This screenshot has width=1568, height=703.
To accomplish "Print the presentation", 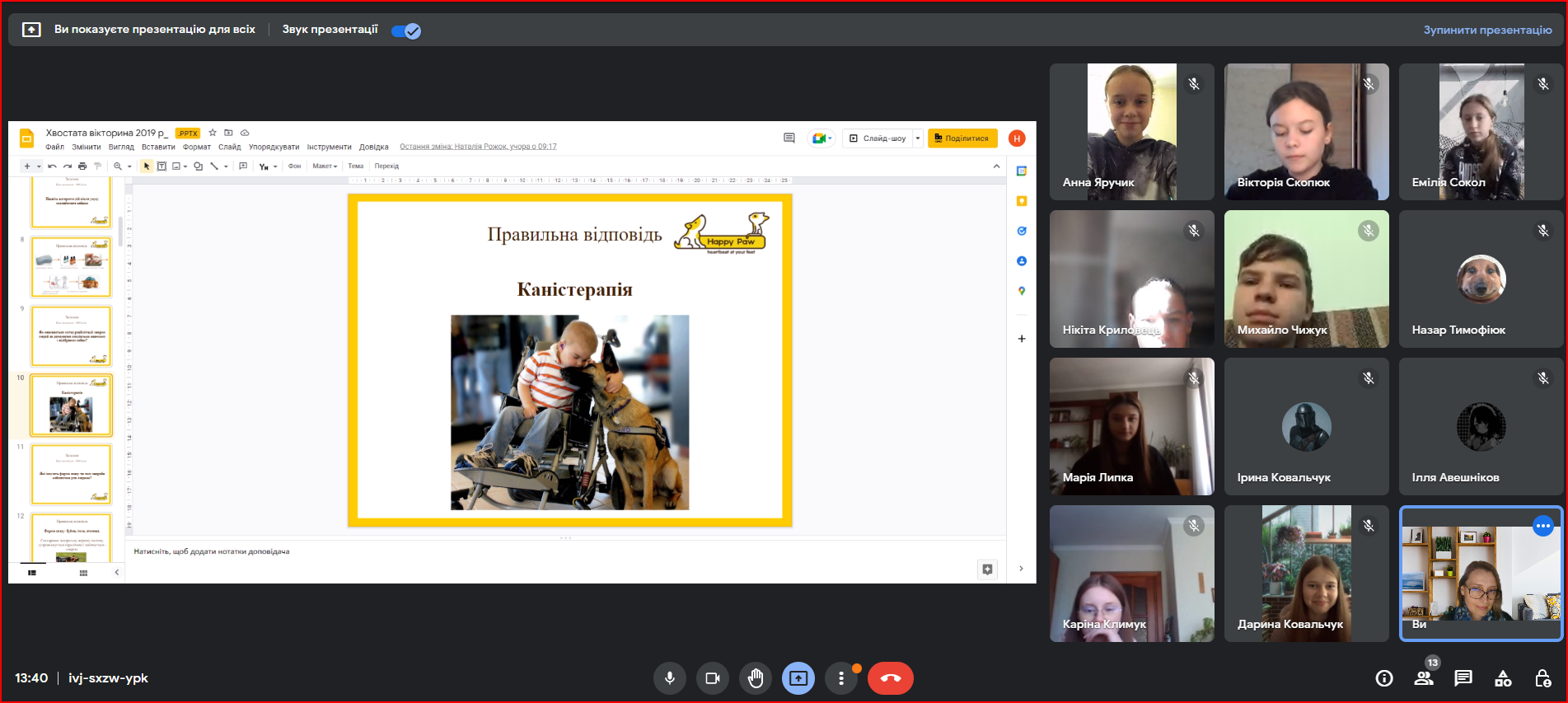I will (x=82, y=166).
